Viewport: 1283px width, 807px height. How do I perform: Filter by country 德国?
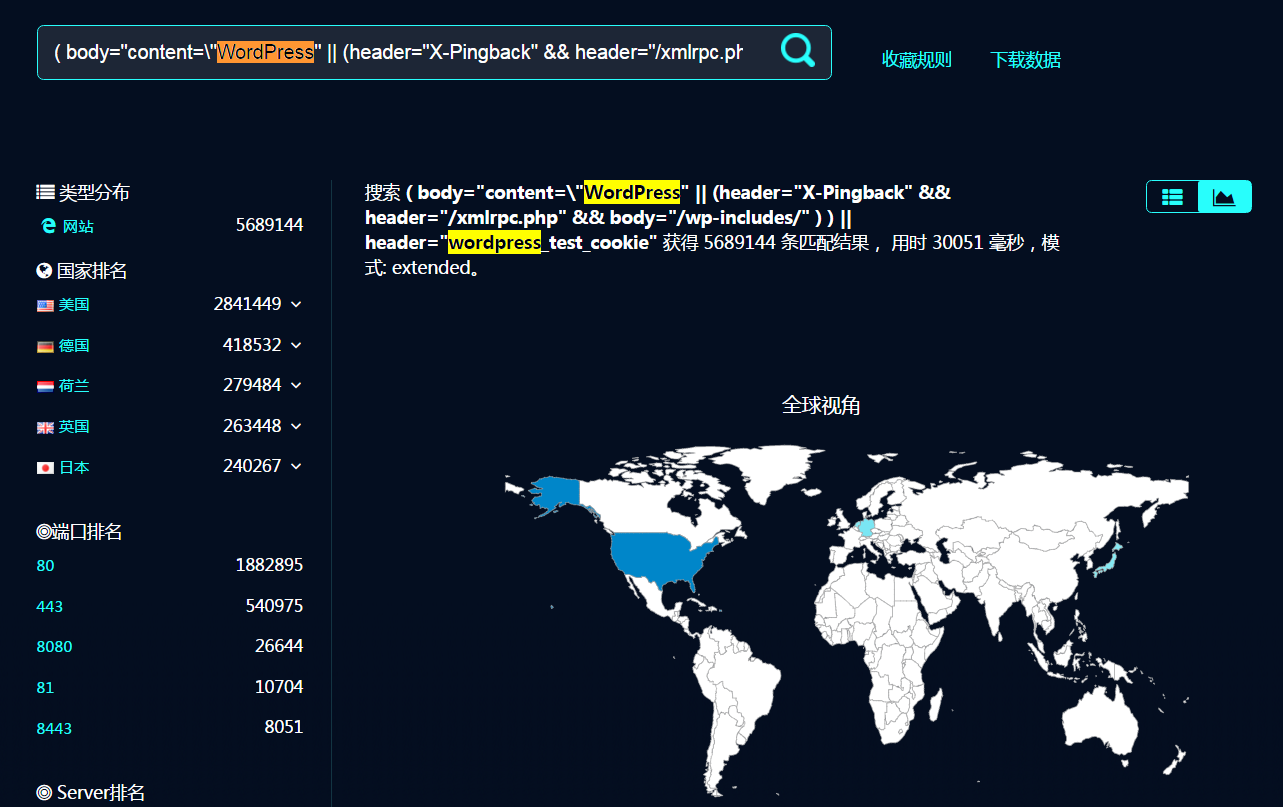pos(74,345)
